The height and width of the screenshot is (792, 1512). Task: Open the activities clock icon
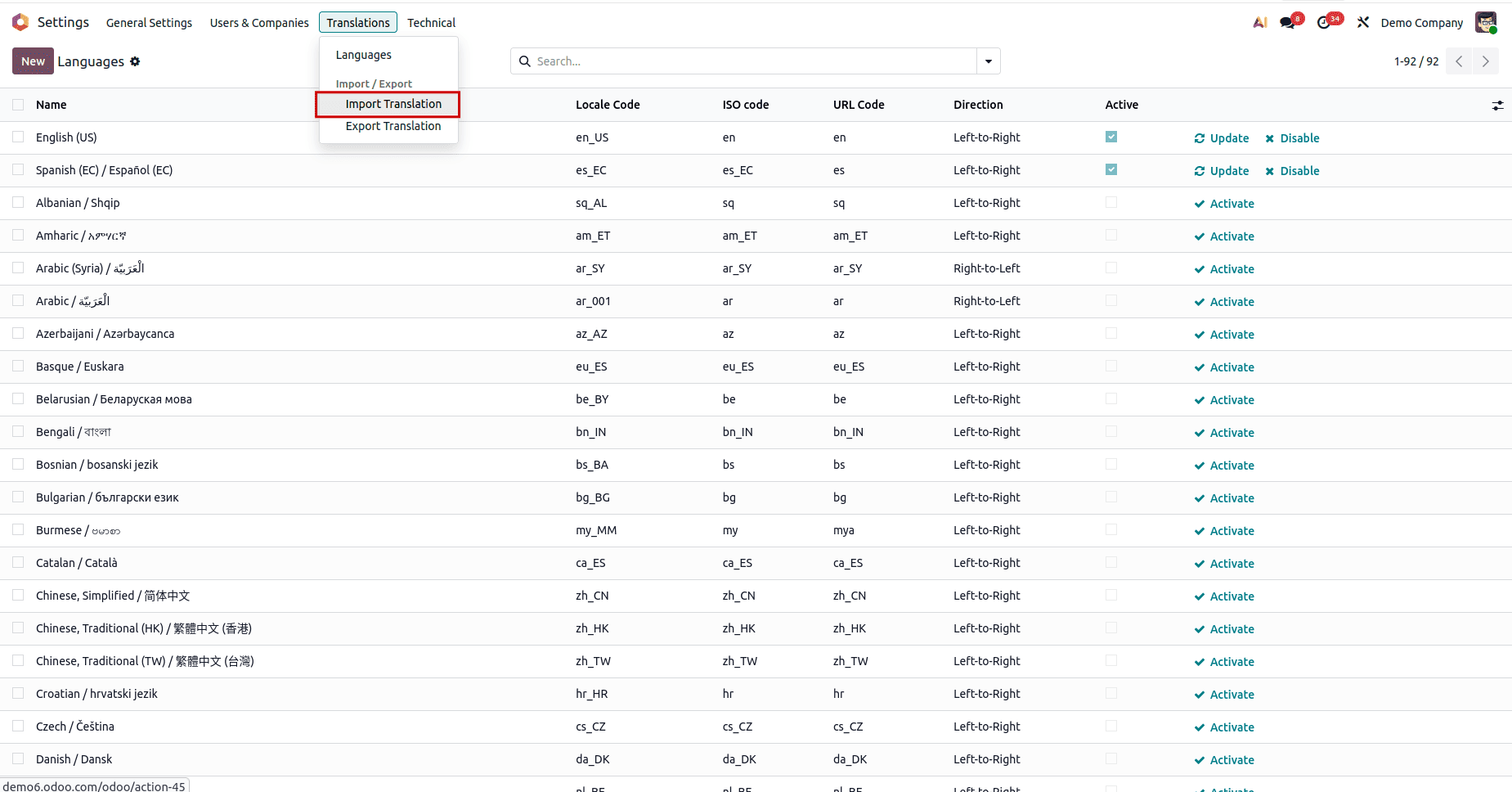pyautogui.click(x=1323, y=22)
